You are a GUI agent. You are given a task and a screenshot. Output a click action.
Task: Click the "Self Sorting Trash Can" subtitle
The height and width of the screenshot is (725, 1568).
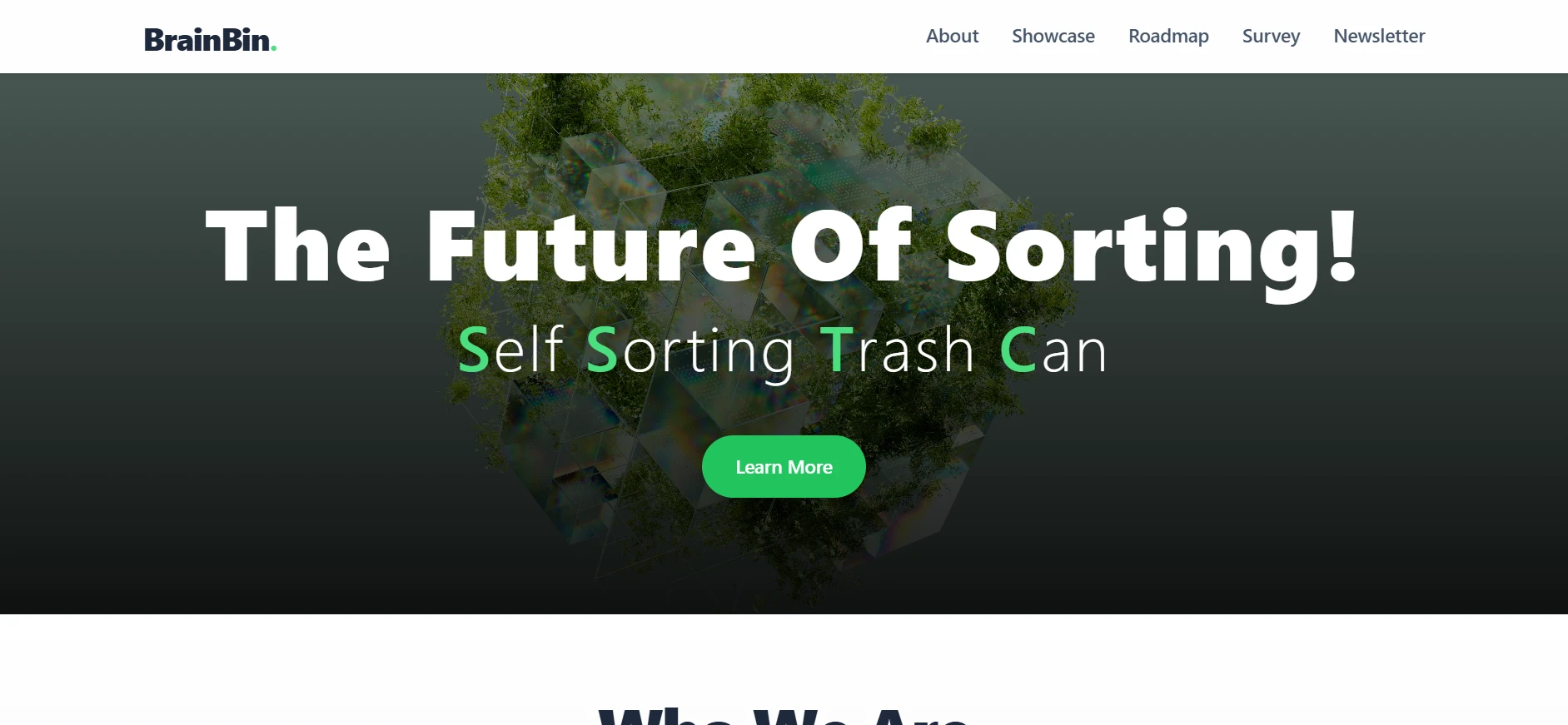(x=783, y=351)
